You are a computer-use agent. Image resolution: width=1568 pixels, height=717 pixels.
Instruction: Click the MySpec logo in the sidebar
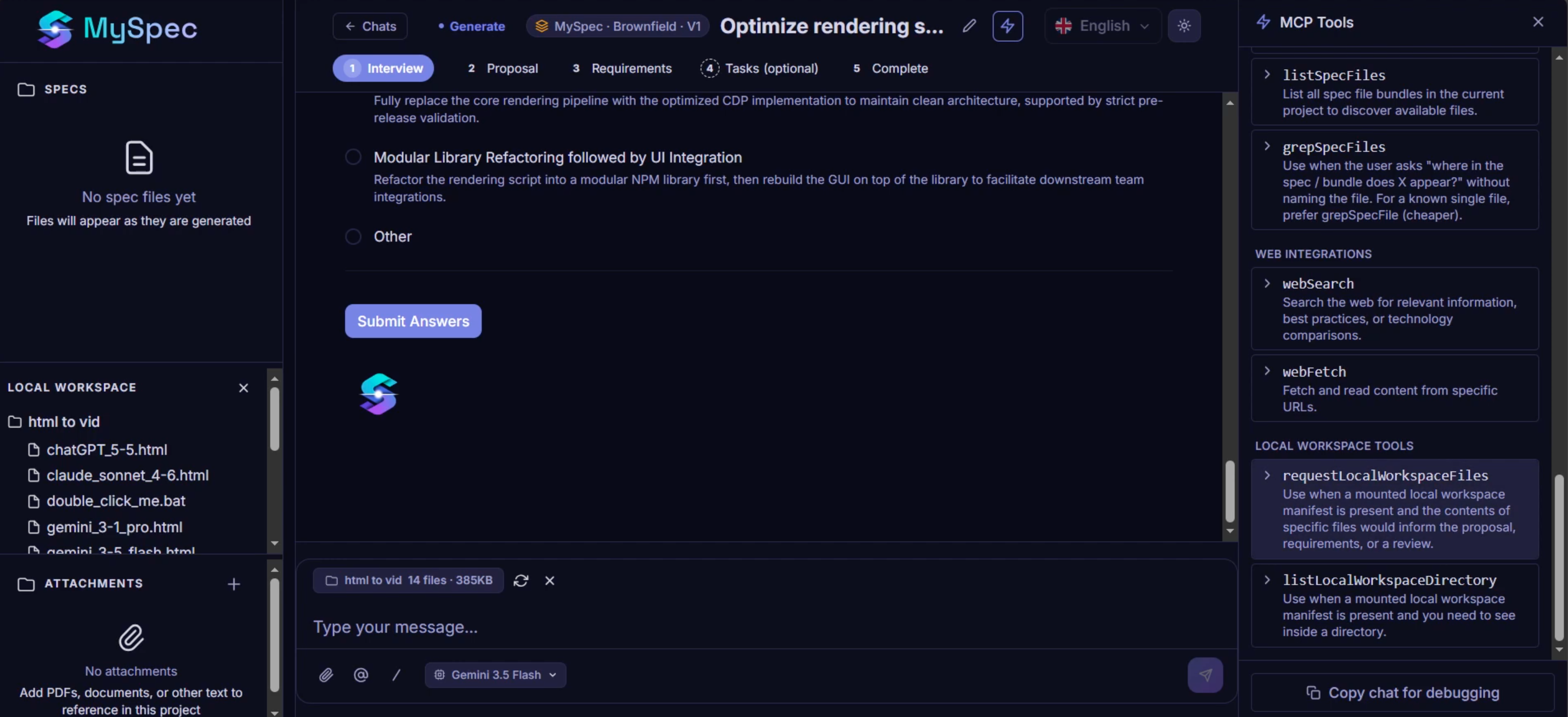pyautogui.click(x=117, y=28)
